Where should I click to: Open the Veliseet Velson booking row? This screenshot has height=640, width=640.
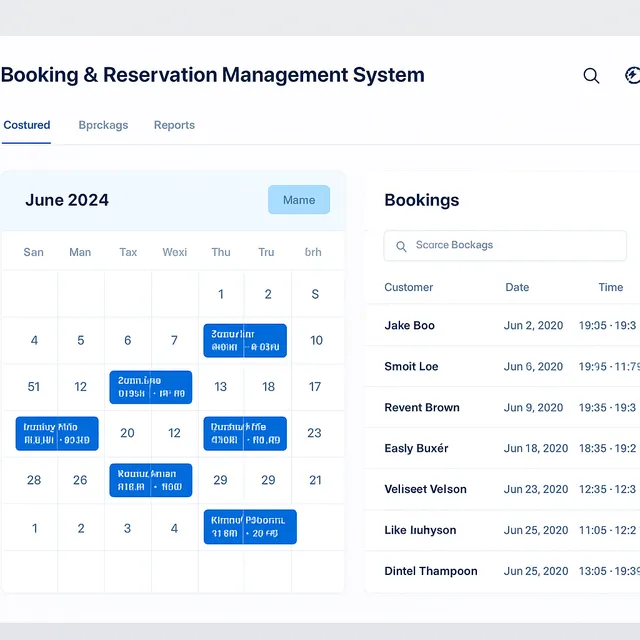coord(502,489)
